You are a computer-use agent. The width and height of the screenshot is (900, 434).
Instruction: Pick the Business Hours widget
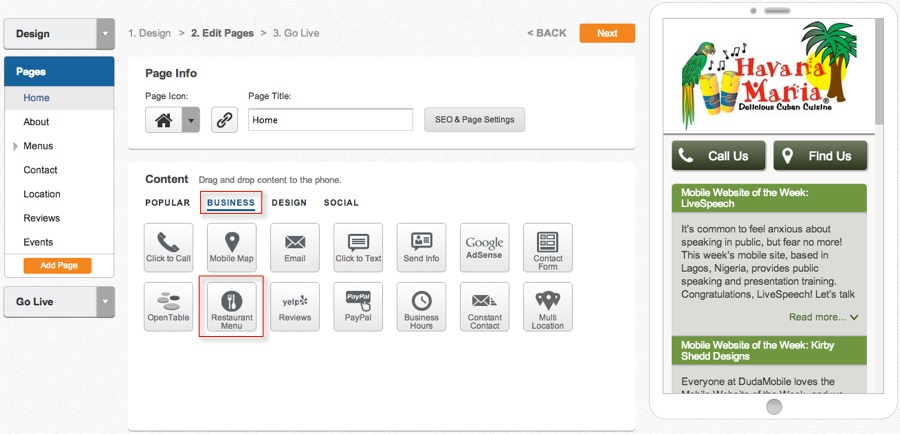pyautogui.click(x=421, y=307)
